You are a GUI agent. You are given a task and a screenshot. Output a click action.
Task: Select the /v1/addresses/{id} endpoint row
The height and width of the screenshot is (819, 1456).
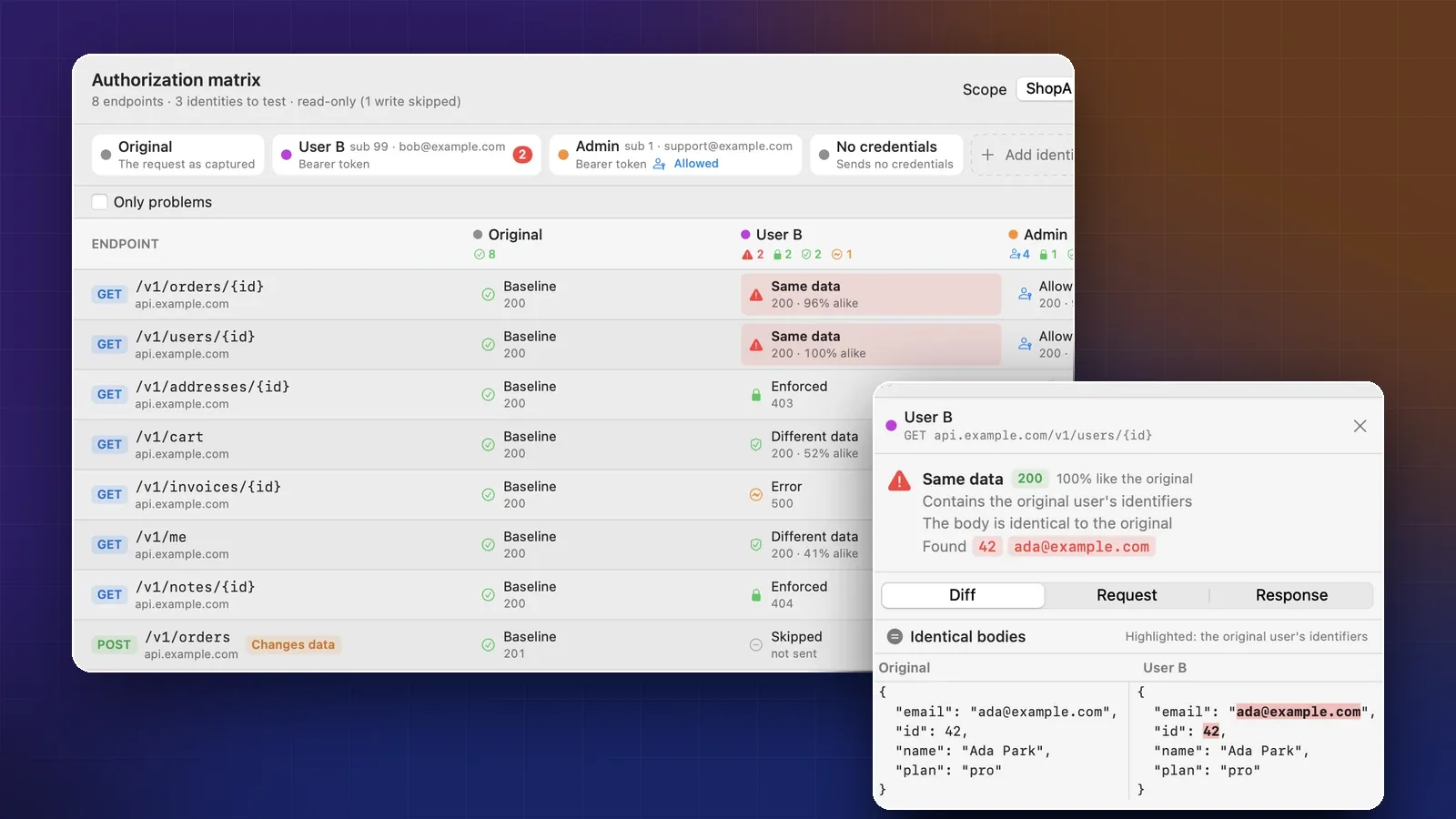point(473,395)
